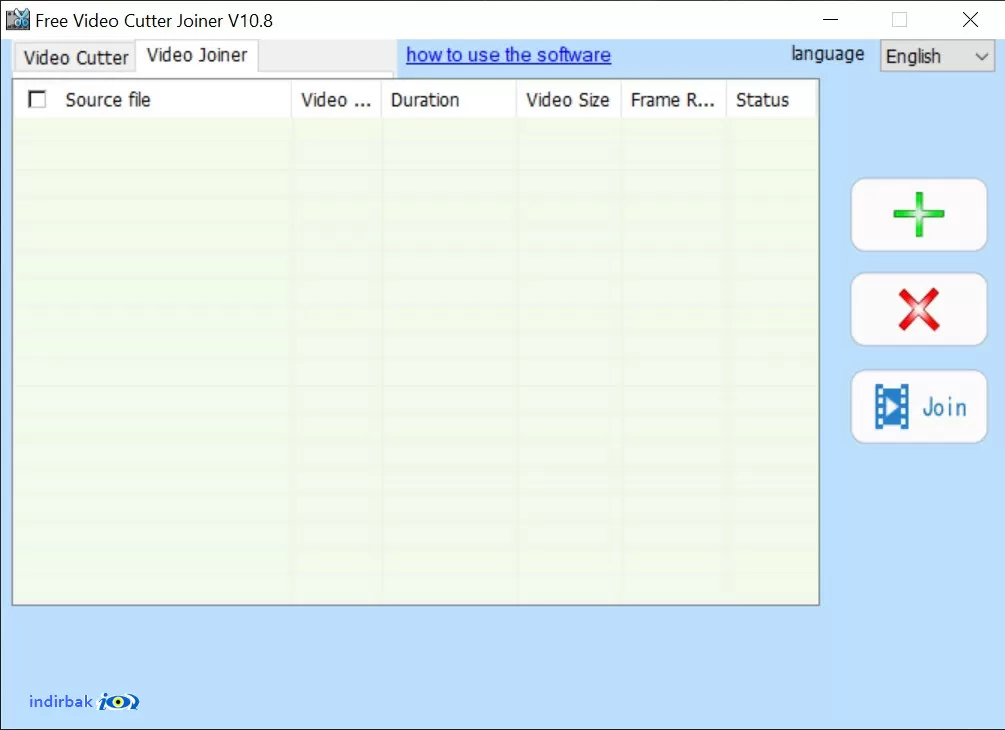
Task: Click the green plus add file icon
Action: pyautogui.click(x=918, y=215)
